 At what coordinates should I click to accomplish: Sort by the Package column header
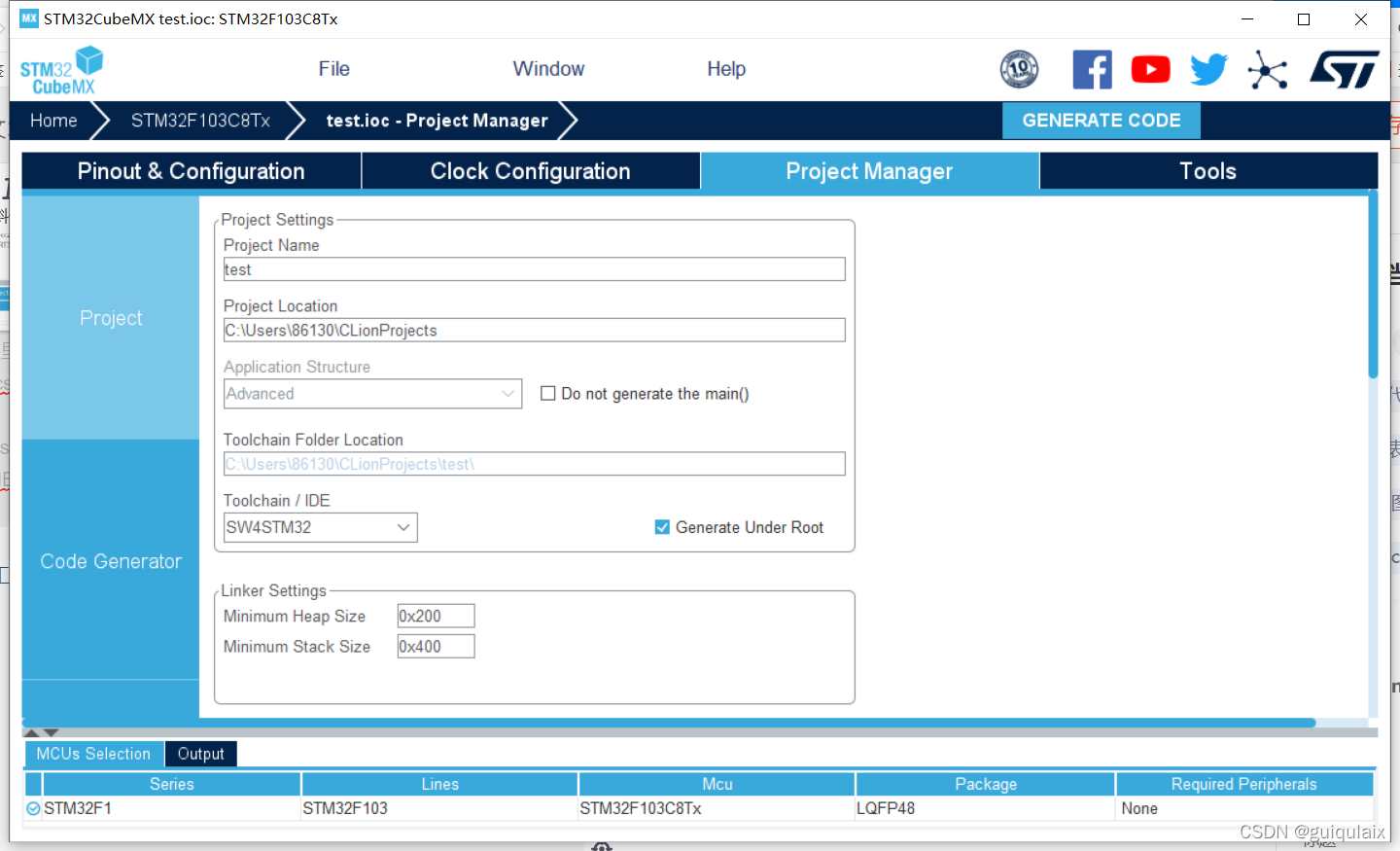click(986, 784)
